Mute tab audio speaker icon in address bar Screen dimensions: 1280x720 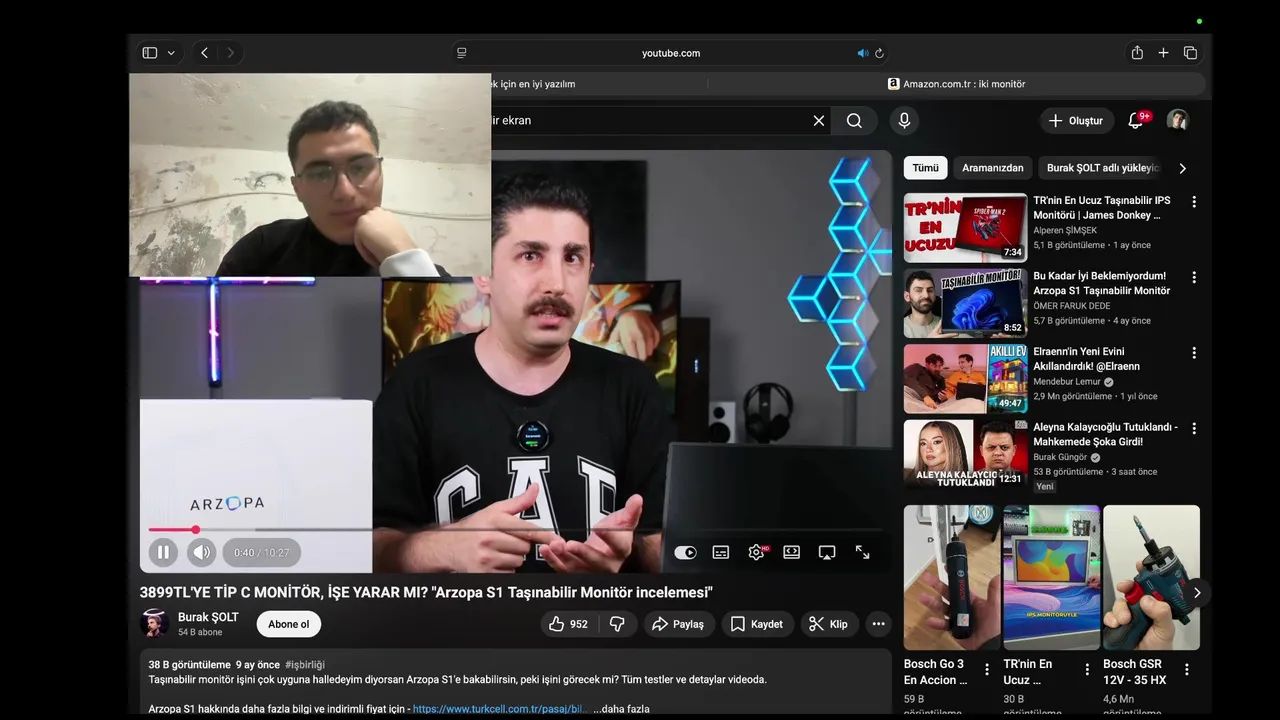coord(862,53)
